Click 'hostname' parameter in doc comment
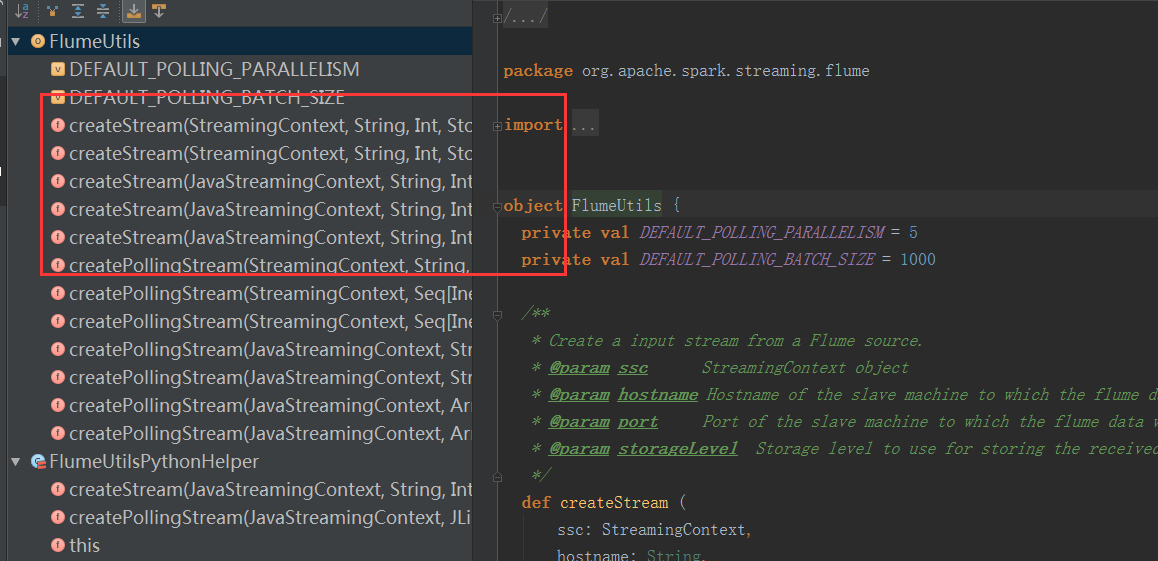The width and height of the screenshot is (1158, 561). 658,395
